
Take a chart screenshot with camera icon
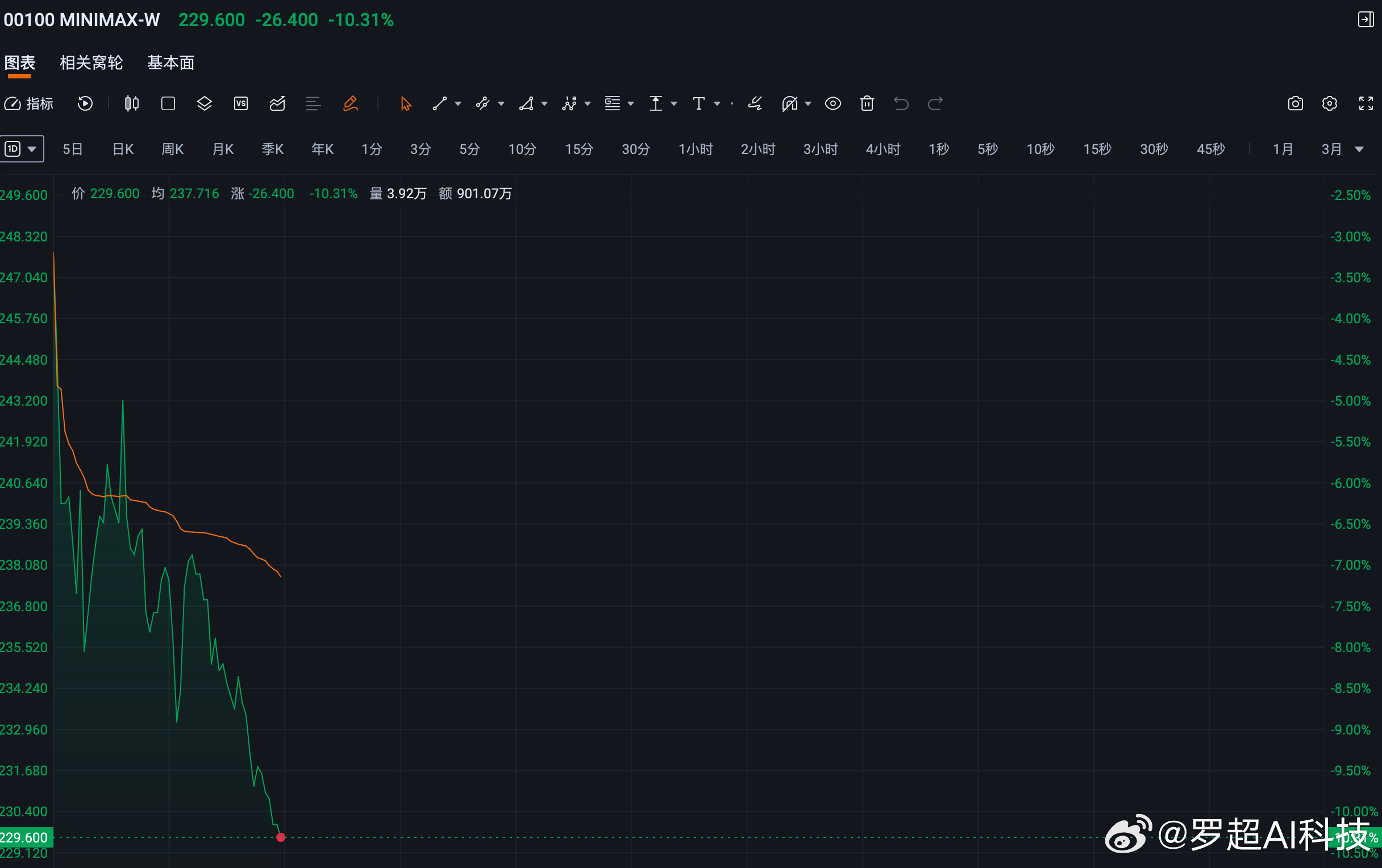[1295, 103]
